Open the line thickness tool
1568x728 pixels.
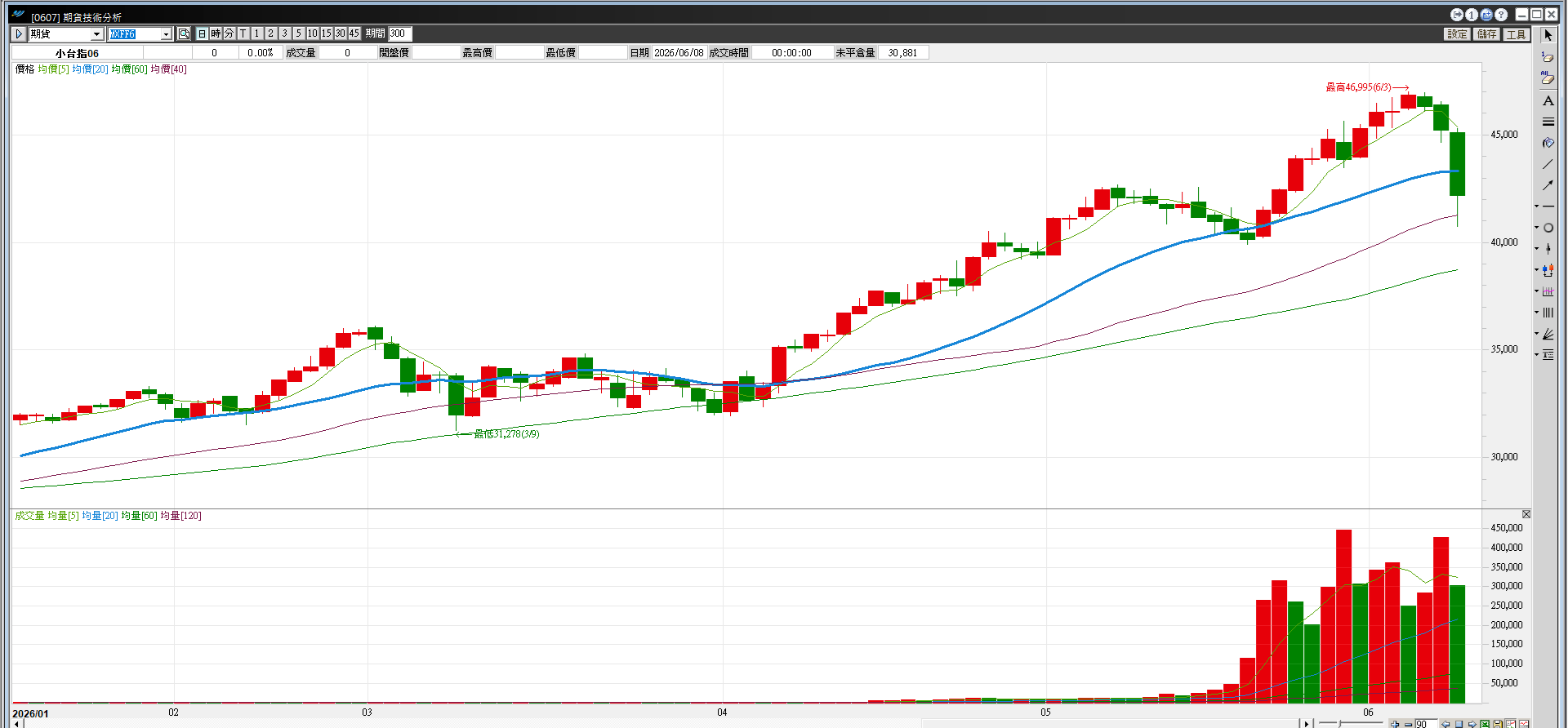(x=1548, y=122)
